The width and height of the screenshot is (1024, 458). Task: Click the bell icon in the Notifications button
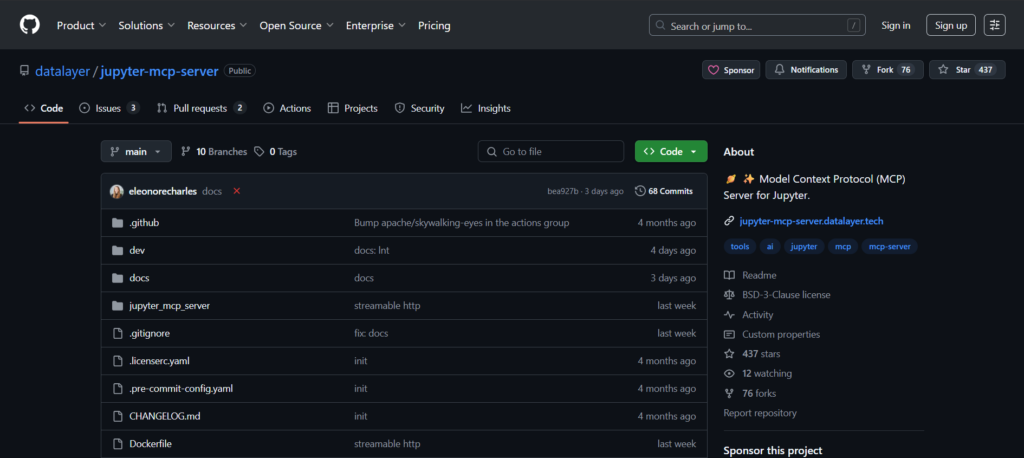(780, 70)
